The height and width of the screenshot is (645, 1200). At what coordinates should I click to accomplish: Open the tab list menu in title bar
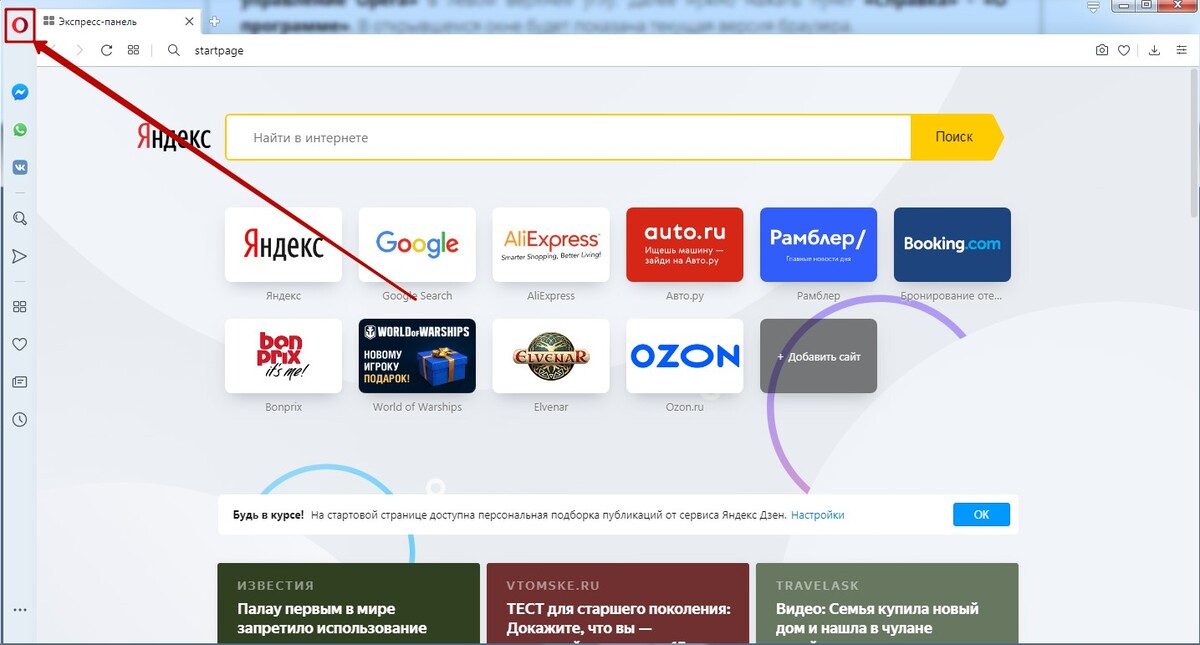coord(1093,6)
